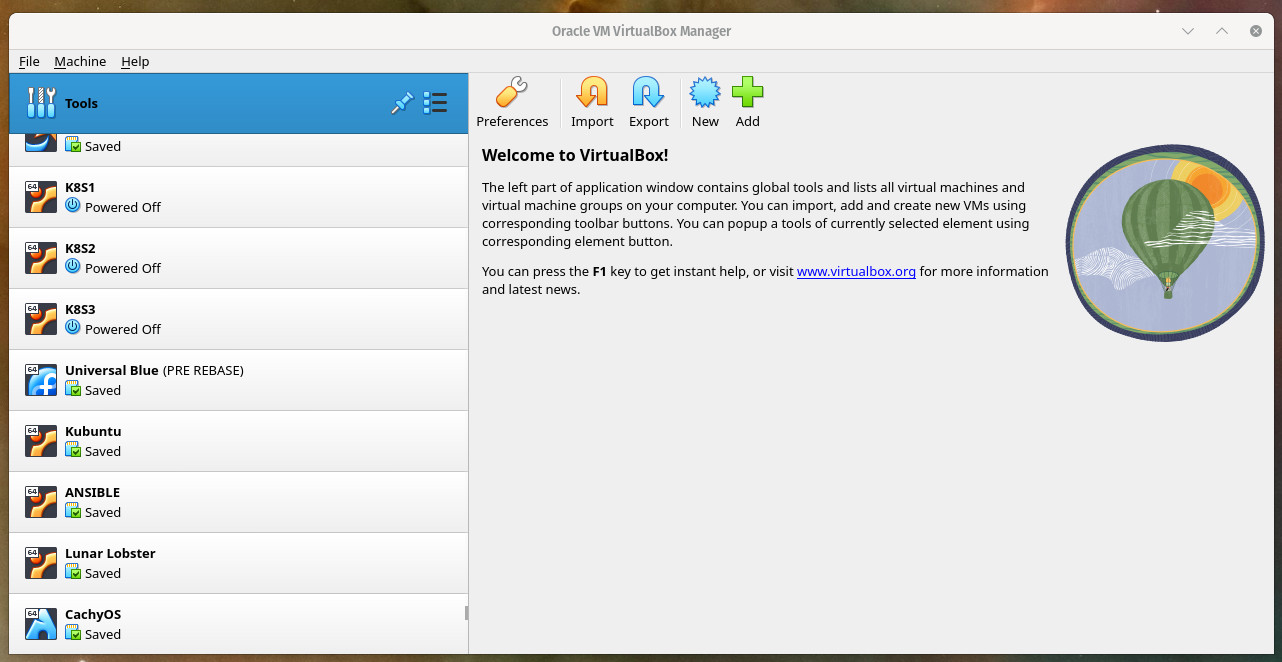The height and width of the screenshot is (662, 1282).
Task: Select the Lunar Lobster name text
Action: click(x=110, y=553)
